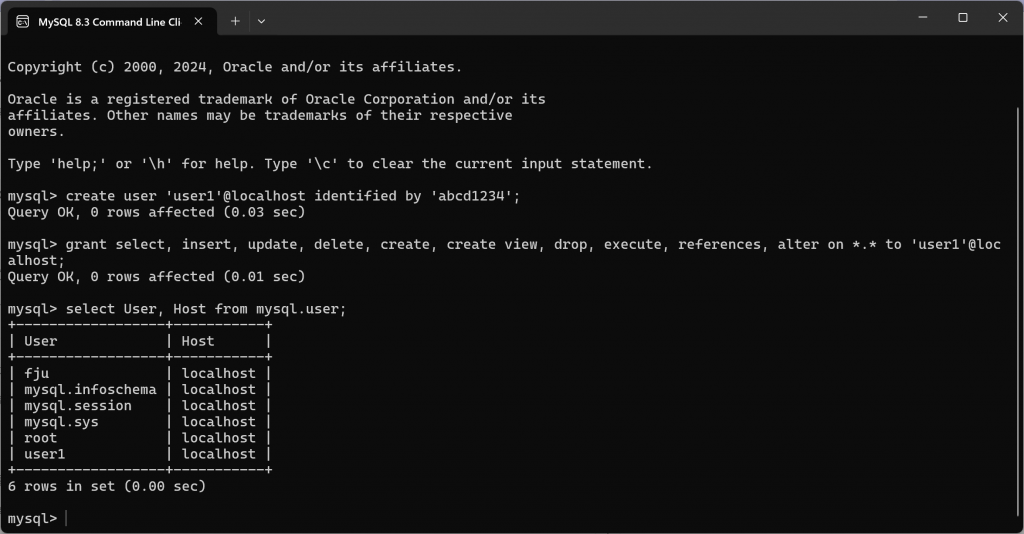Click the "Type 'help;' or '\h'" help line
1024x534 pixels.
(x=330, y=164)
